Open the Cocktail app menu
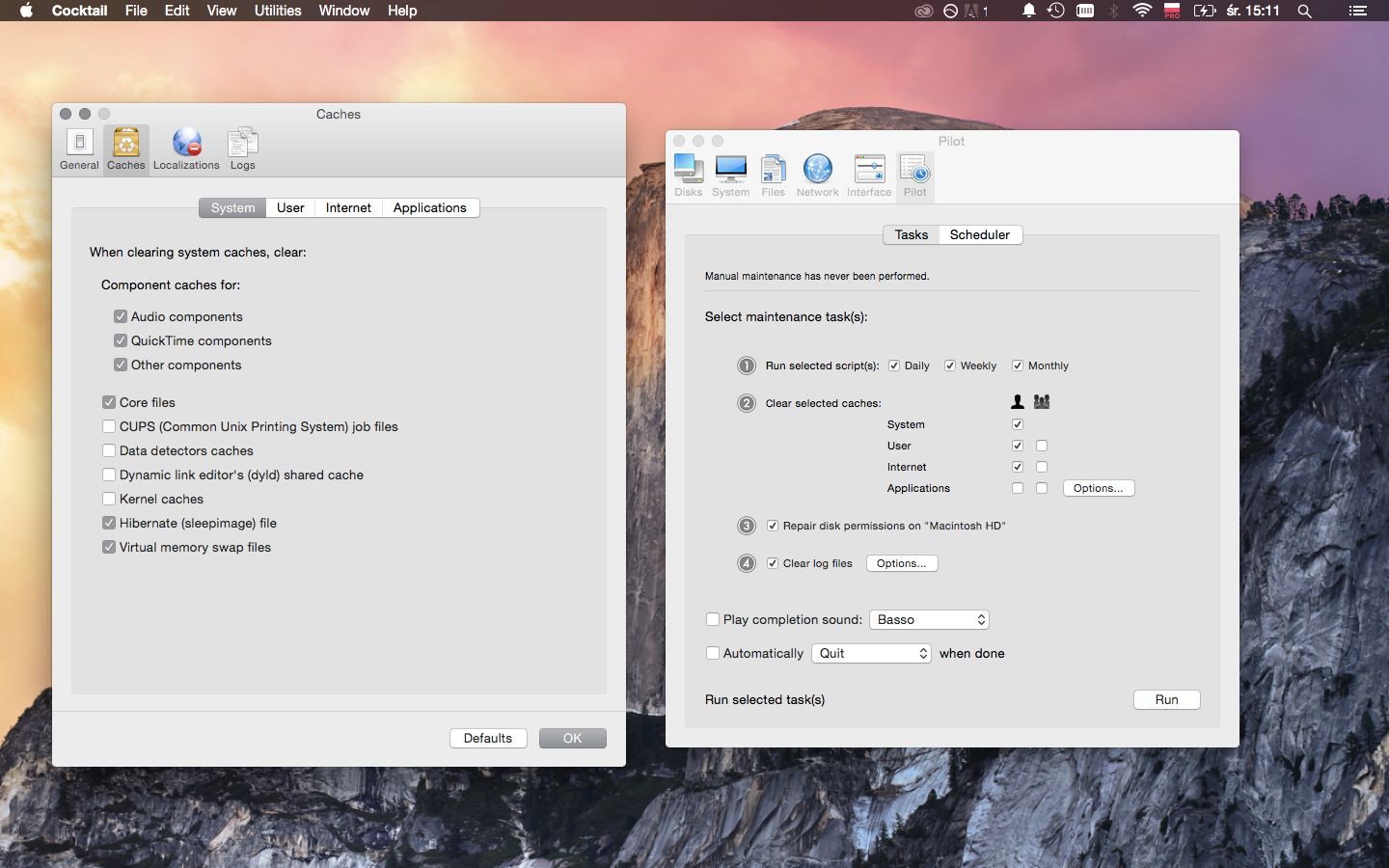 (x=79, y=11)
